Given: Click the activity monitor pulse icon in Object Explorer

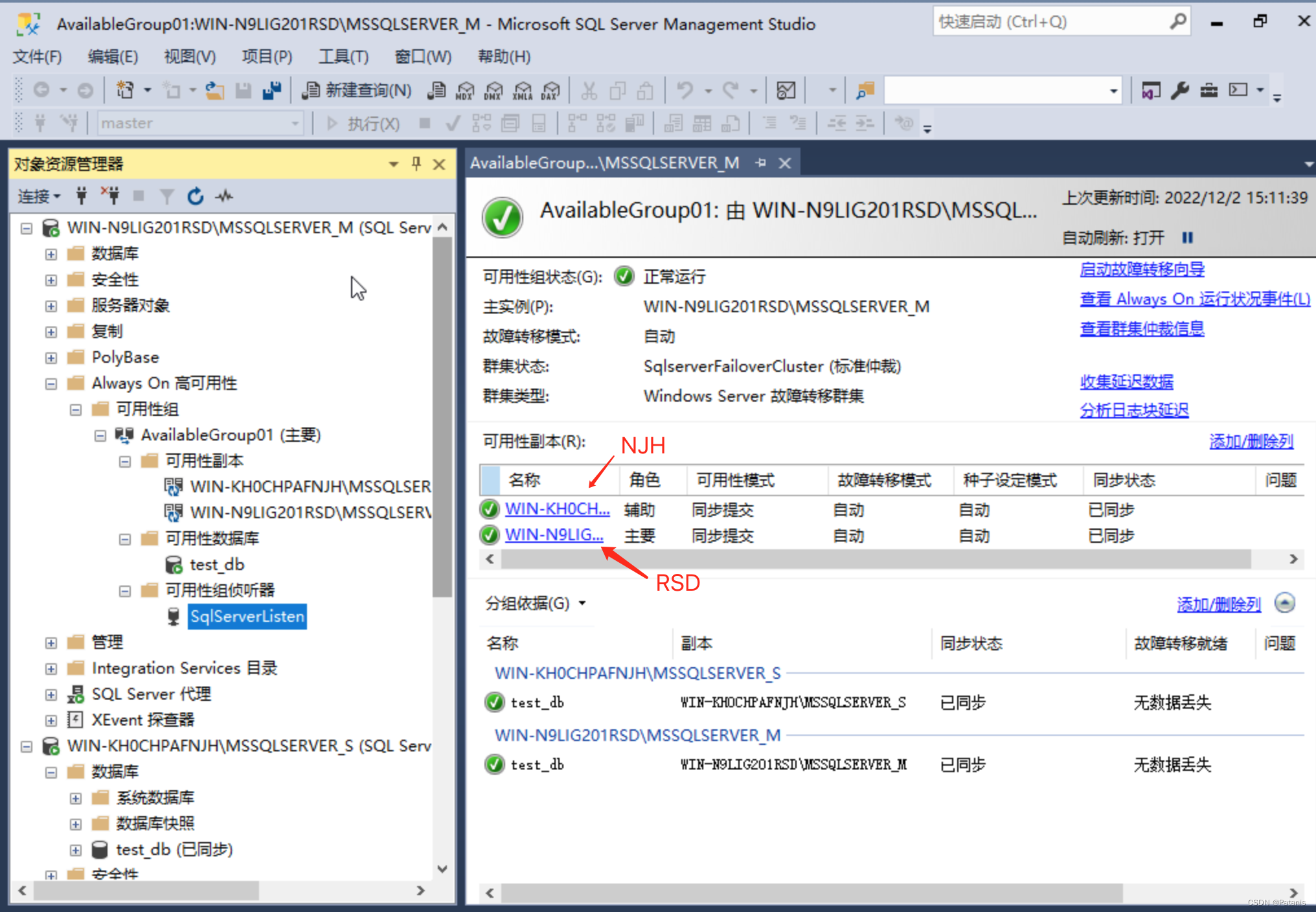Looking at the screenshot, I should [224, 196].
